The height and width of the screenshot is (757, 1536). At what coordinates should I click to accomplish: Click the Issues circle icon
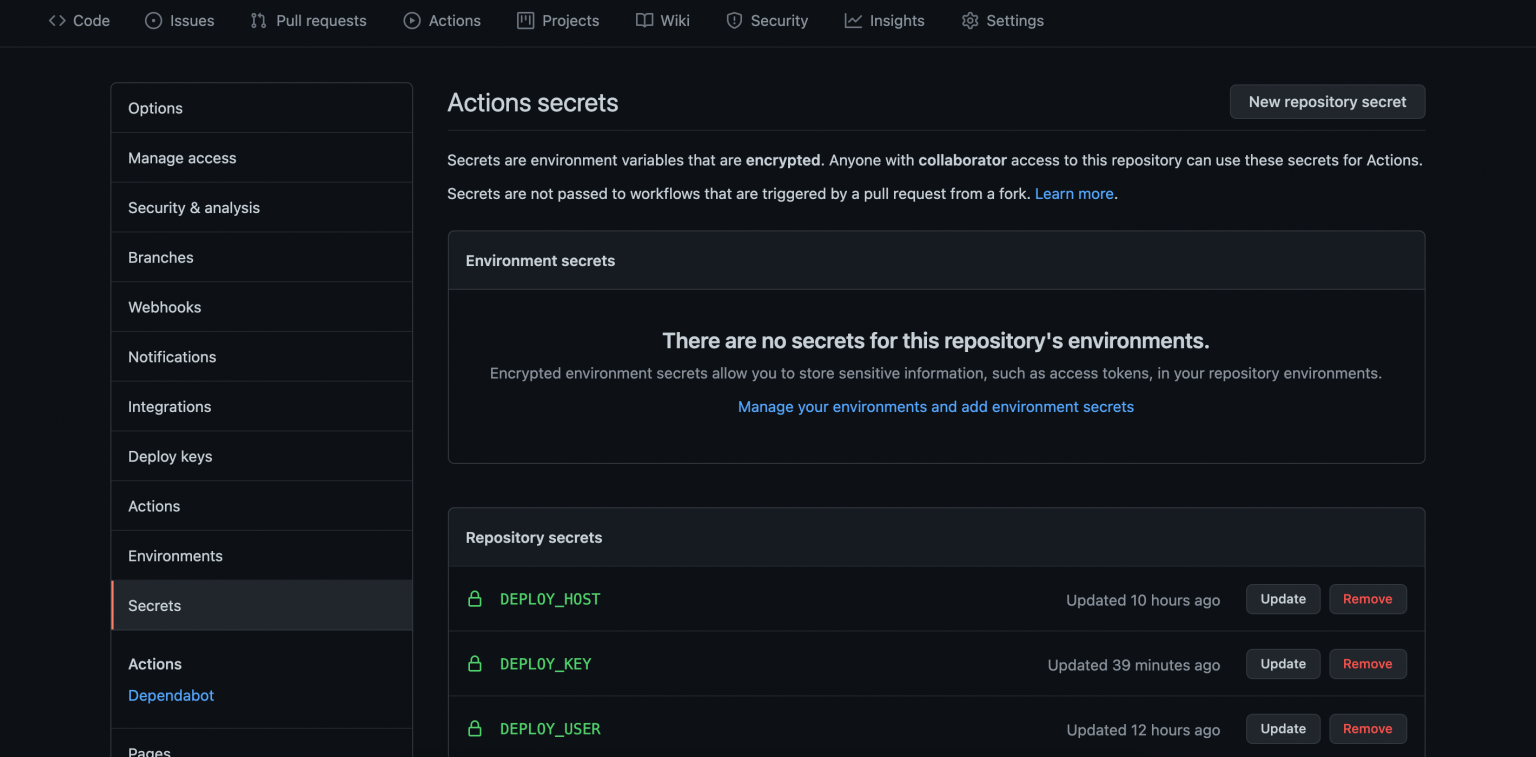(x=153, y=20)
